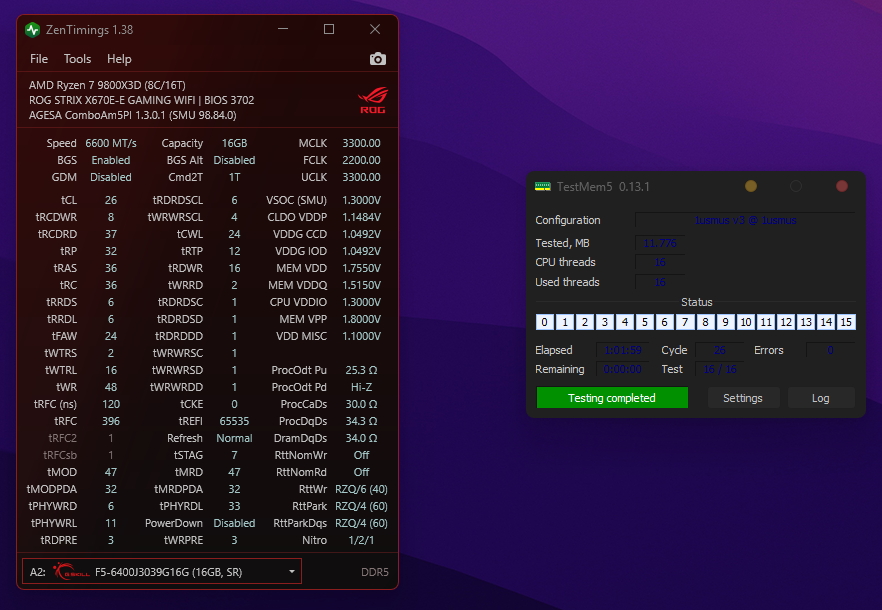Viewport: 882px width, 610px height.
Task: Click the camera screenshot icon in ZenTimings
Action: pyautogui.click(x=377, y=59)
